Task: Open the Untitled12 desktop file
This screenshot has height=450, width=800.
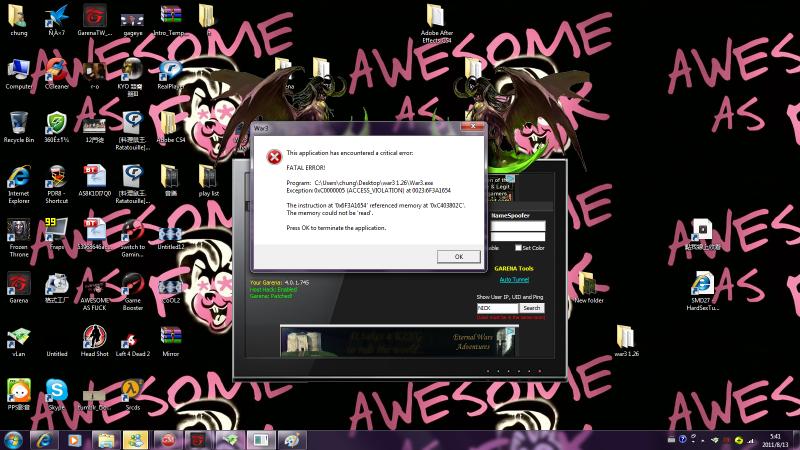Action: (170, 238)
